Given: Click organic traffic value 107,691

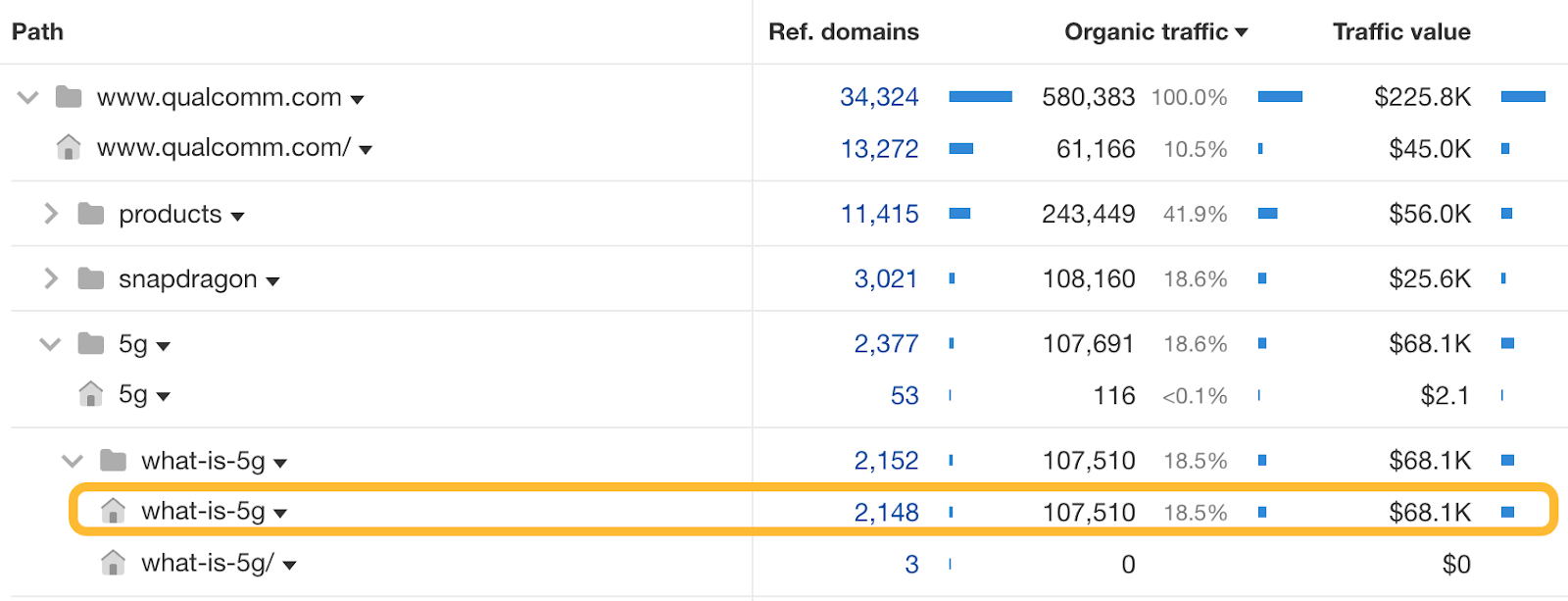Looking at the screenshot, I should click(x=1089, y=344).
